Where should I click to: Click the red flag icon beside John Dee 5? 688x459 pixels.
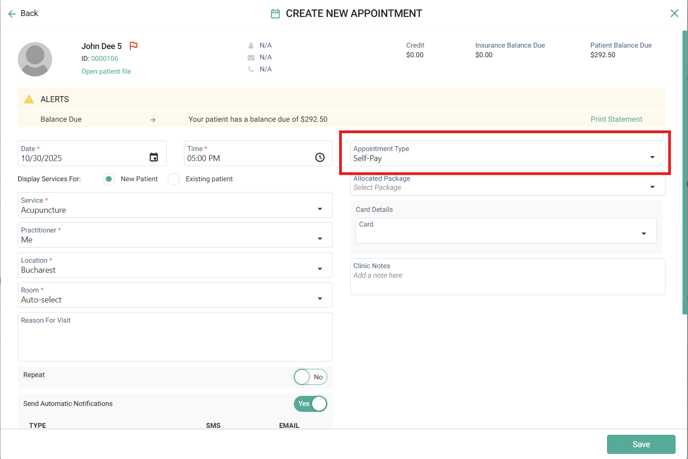click(133, 46)
